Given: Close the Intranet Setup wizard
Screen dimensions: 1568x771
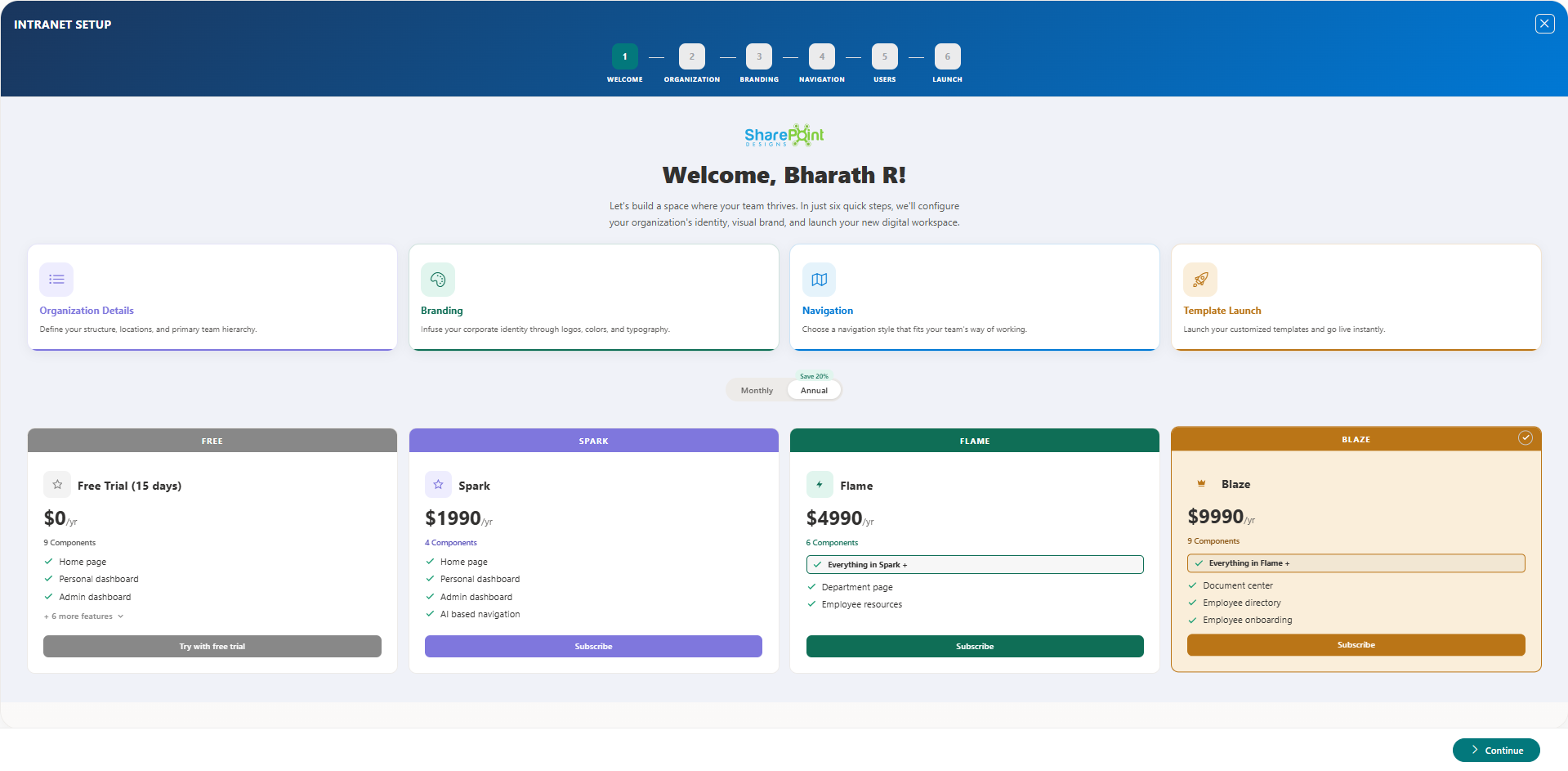Looking at the screenshot, I should tap(1544, 24).
